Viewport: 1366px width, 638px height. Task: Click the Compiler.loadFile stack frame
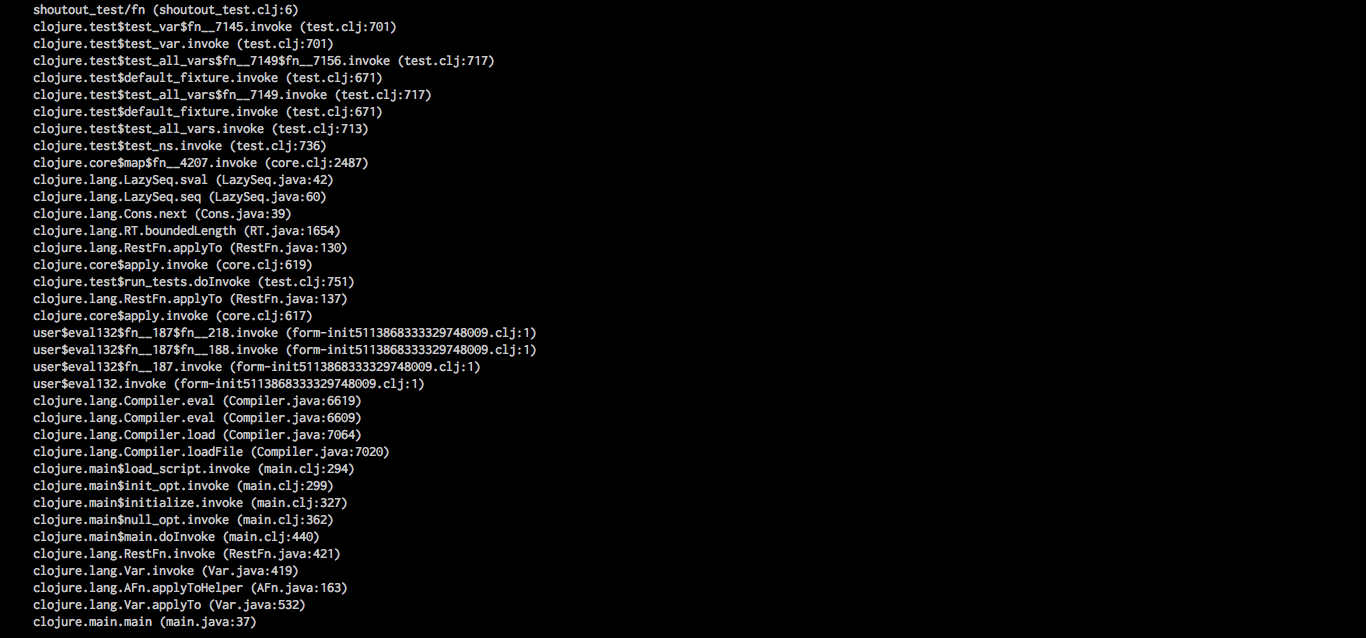pos(211,452)
